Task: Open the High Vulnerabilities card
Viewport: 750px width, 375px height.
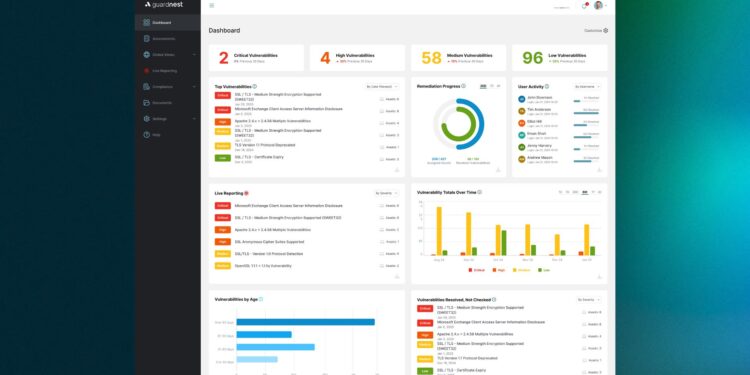Action: coord(357,58)
